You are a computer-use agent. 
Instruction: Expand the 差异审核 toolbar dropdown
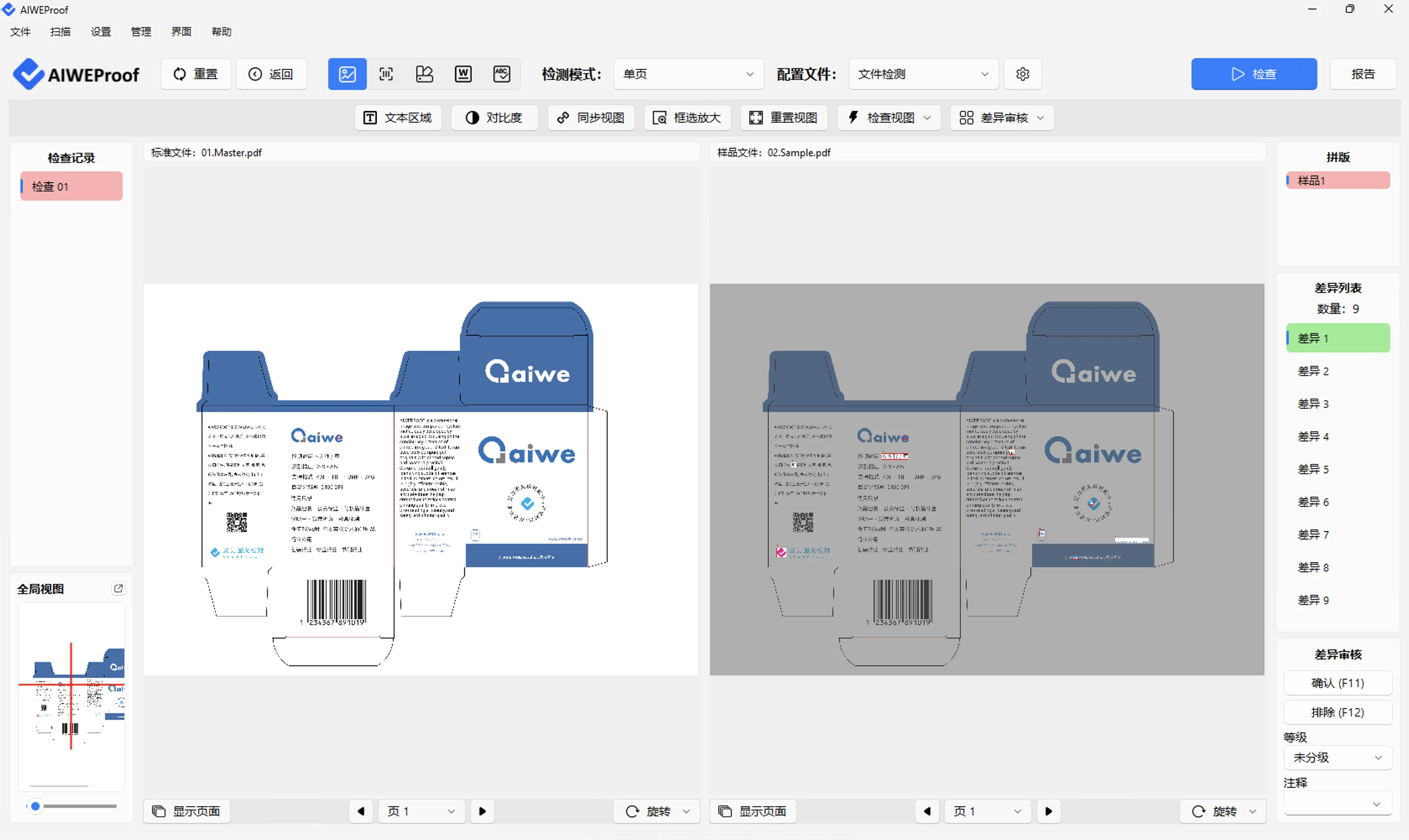[x=1002, y=118]
